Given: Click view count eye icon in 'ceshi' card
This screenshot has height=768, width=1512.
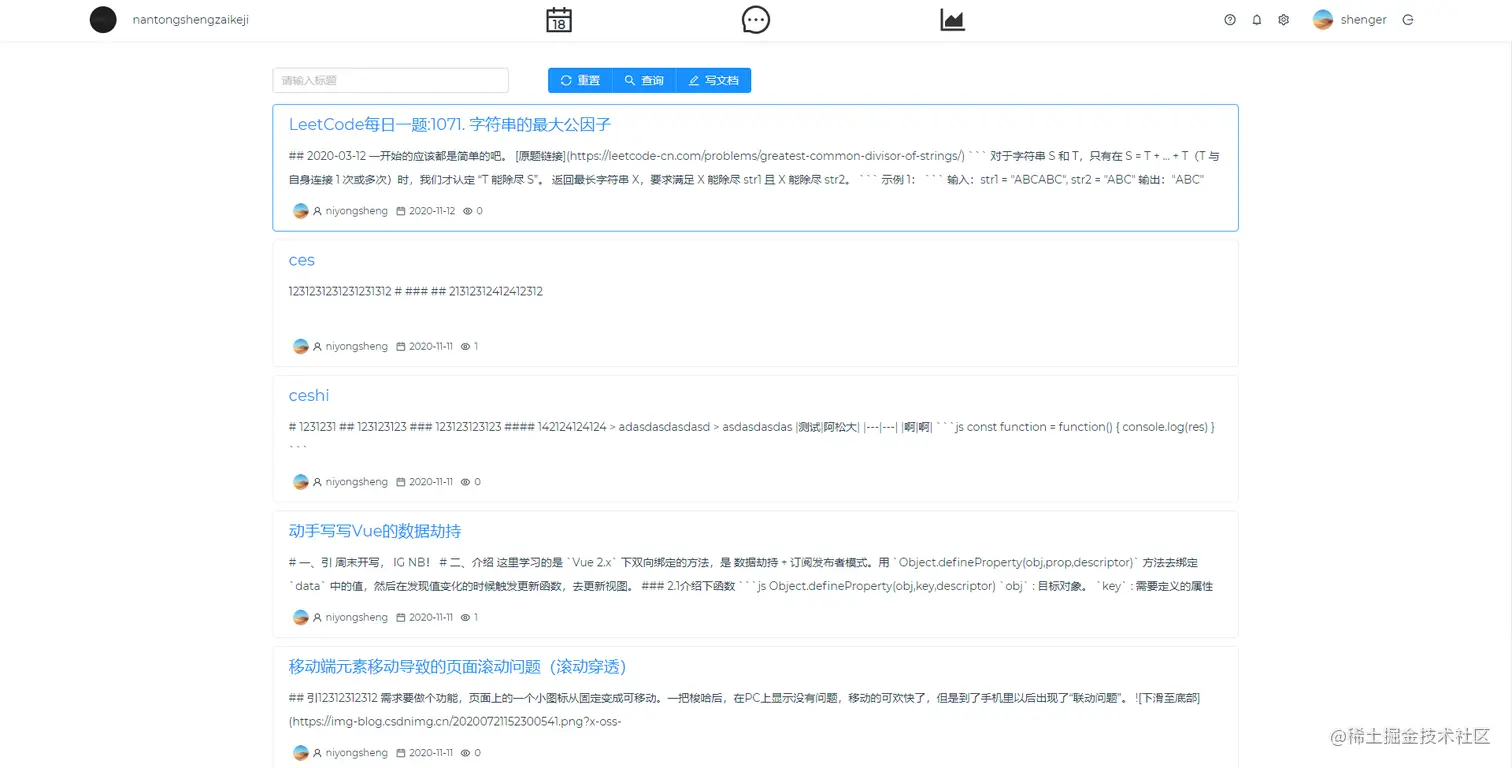Looking at the screenshot, I should pos(465,482).
